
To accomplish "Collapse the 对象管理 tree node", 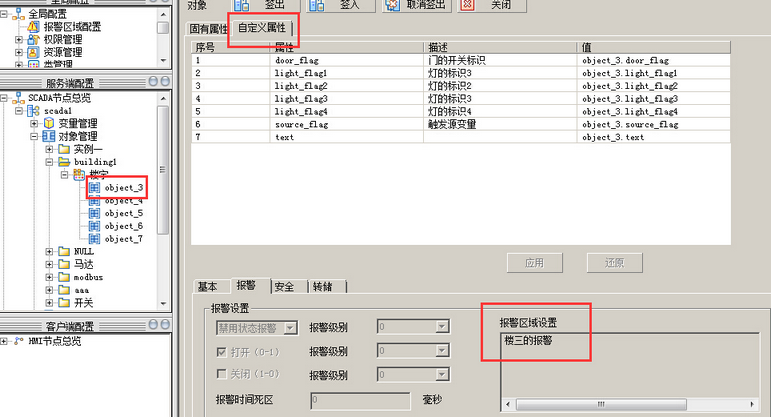I will coord(34,136).
